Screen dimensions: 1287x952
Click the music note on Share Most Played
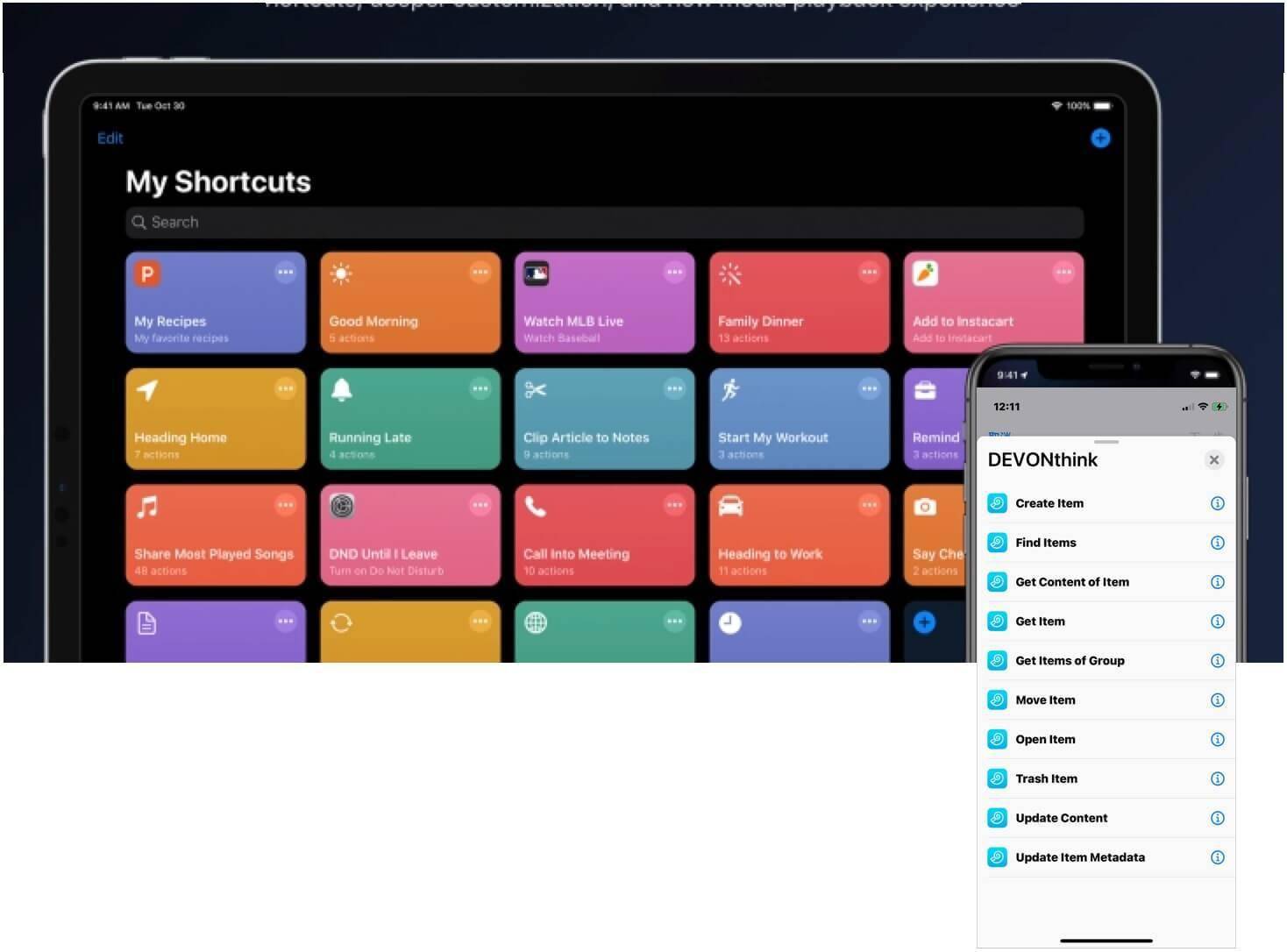[147, 507]
